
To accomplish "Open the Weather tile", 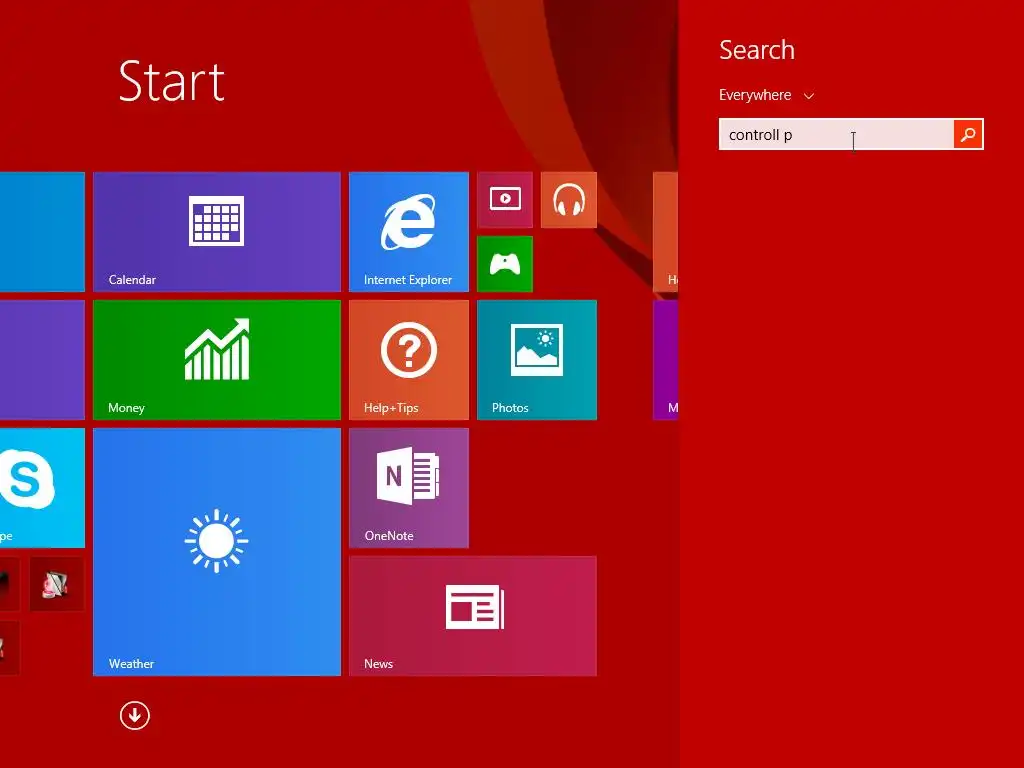I will coord(217,552).
